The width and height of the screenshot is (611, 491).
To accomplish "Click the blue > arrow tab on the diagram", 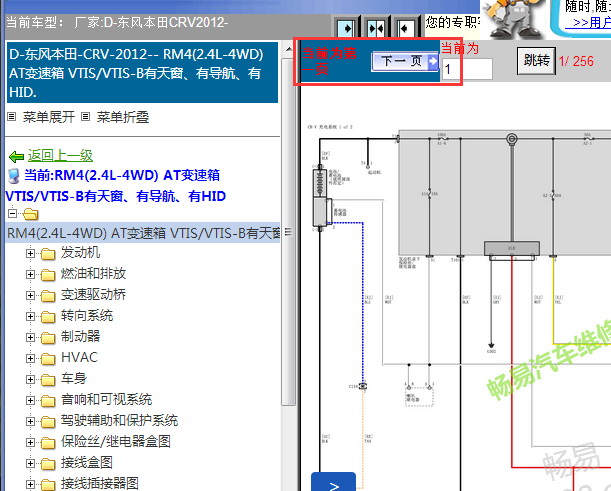I will point(334,482).
